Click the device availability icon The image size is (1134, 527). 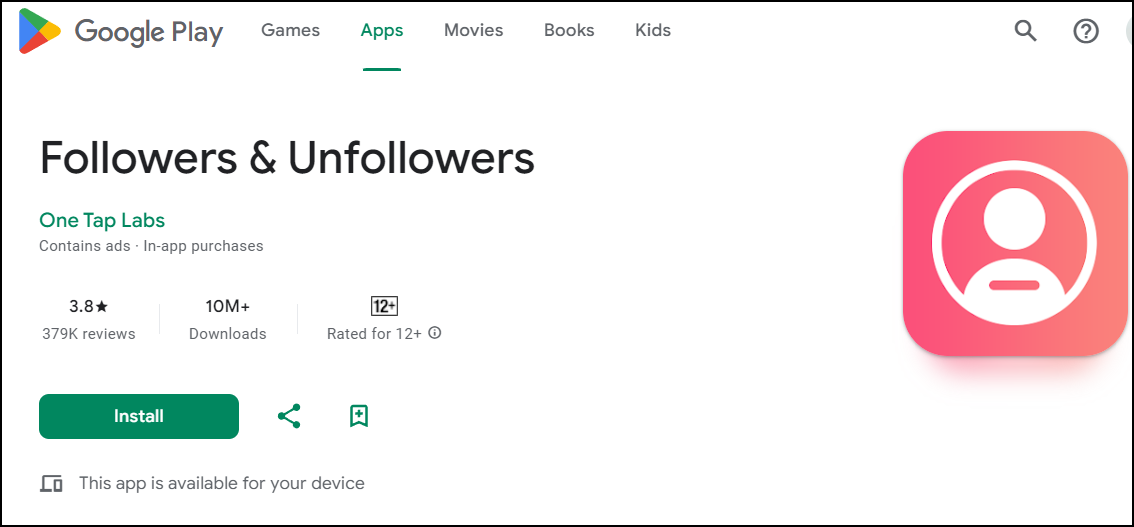(x=51, y=484)
